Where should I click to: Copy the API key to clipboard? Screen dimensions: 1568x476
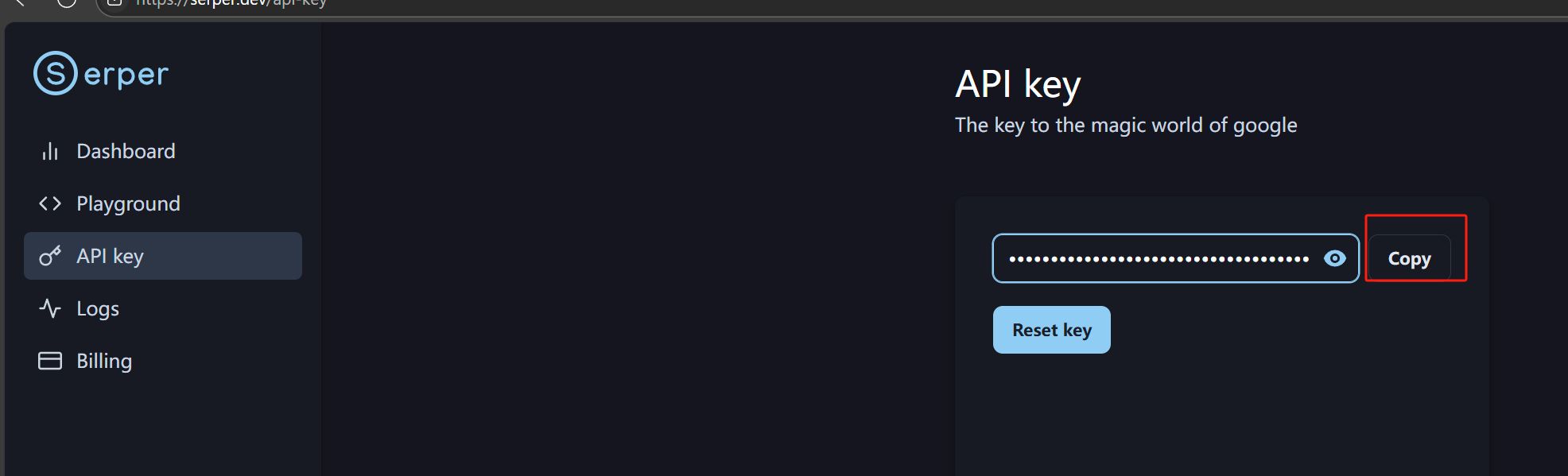click(1409, 258)
